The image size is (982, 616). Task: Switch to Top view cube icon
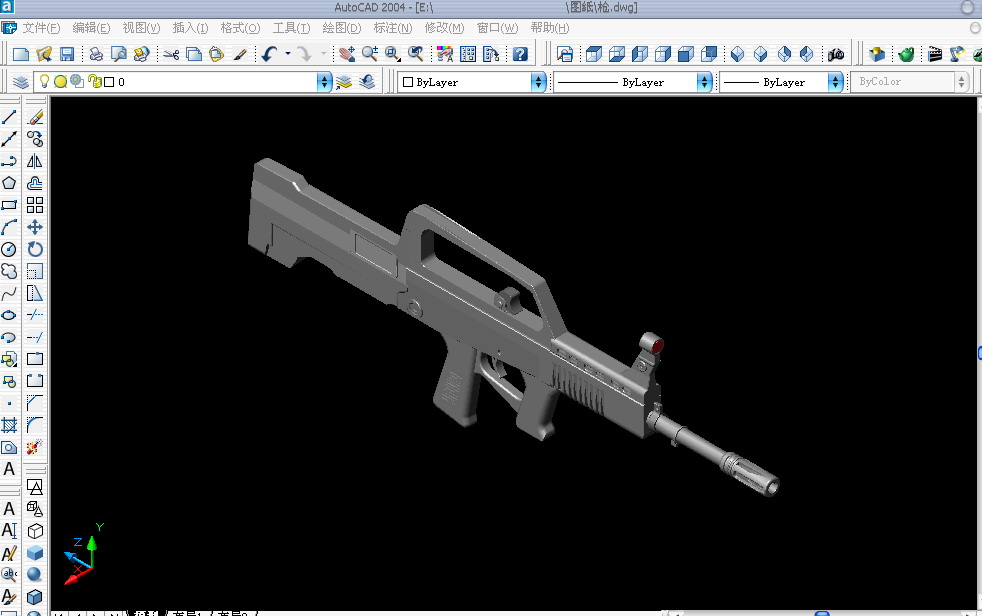pyautogui.click(x=594, y=54)
